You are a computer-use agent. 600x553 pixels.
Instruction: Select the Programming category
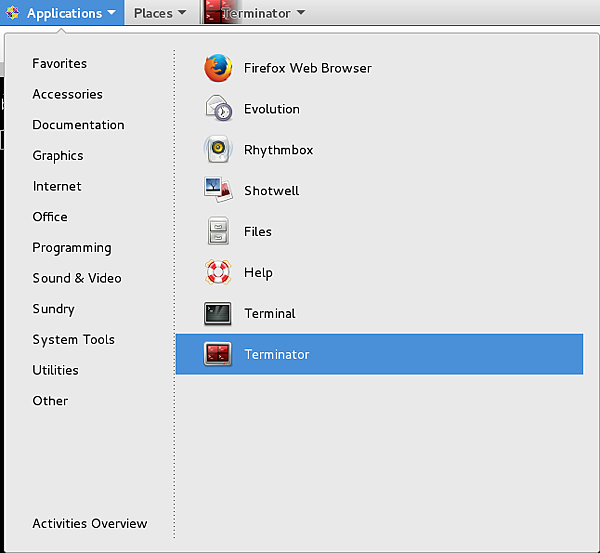point(72,248)
